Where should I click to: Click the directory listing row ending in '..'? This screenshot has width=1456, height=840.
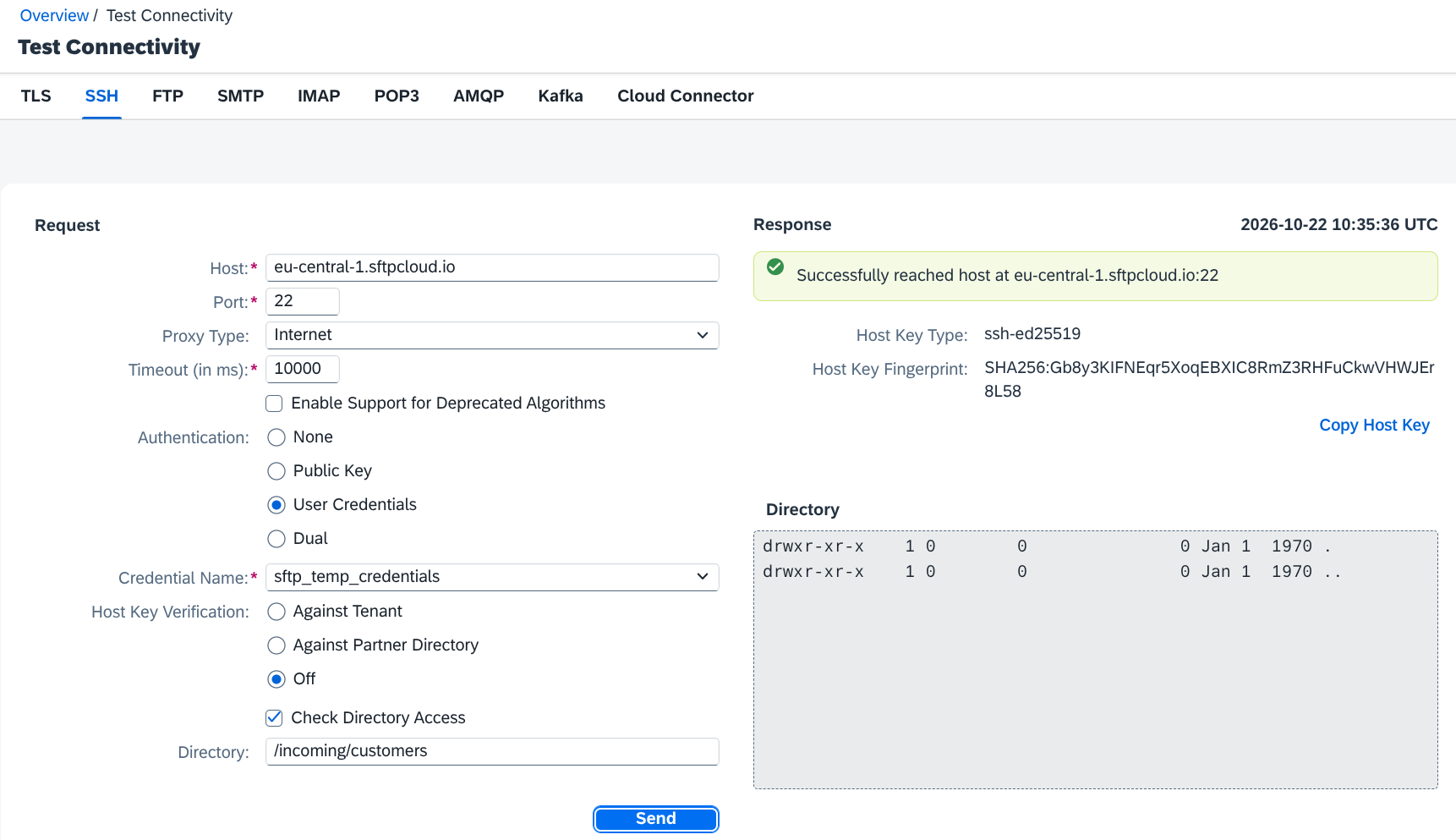coord(1052,572)
